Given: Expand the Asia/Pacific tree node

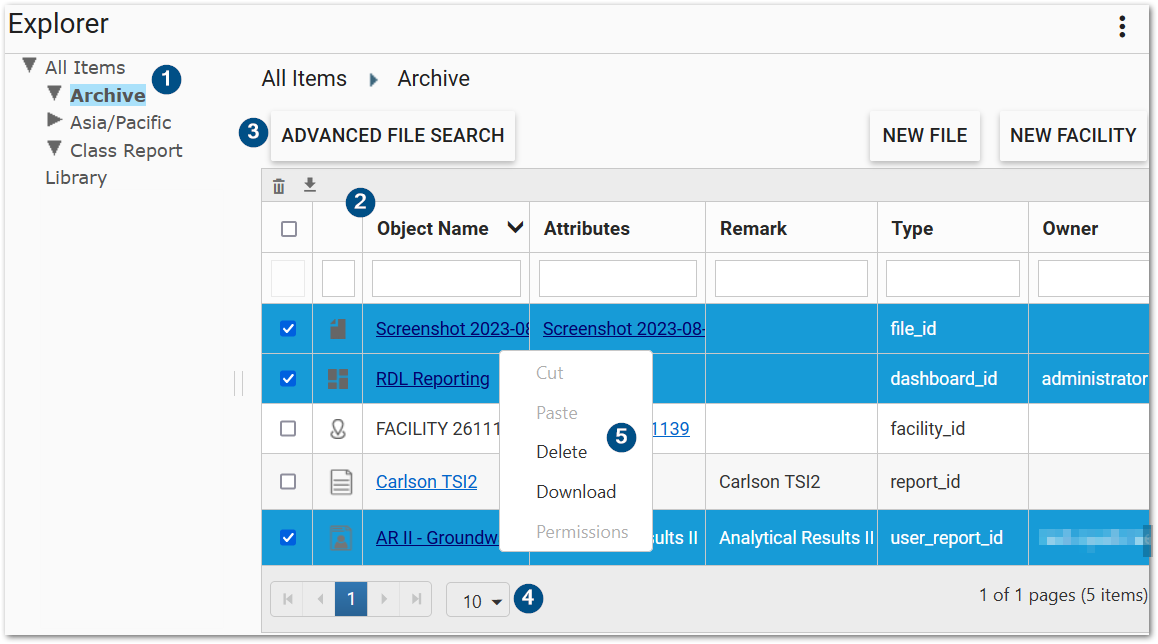Looking at the screenshot, I should [57, 122].
